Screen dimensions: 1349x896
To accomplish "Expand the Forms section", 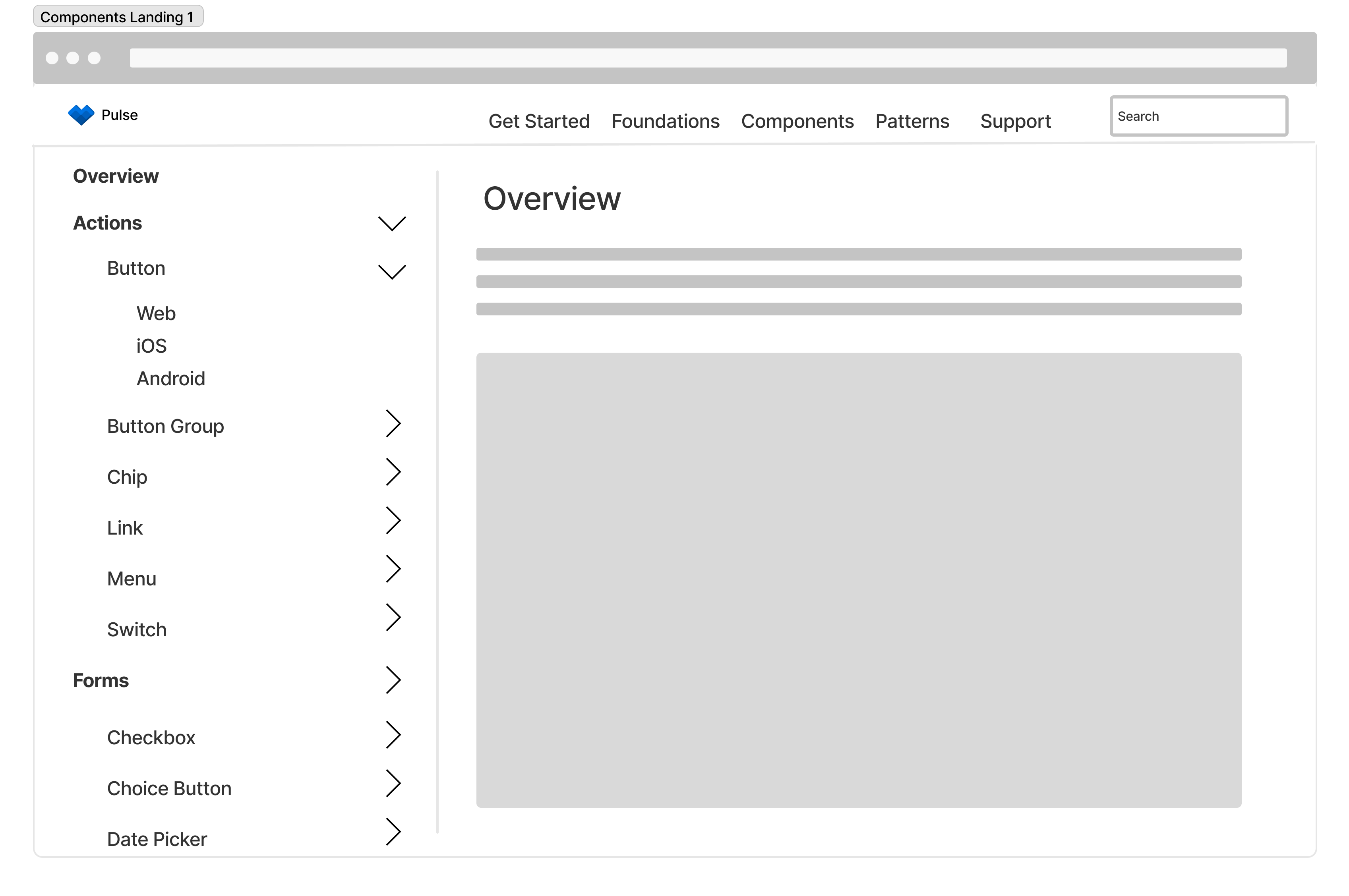I will coord(393,680).
